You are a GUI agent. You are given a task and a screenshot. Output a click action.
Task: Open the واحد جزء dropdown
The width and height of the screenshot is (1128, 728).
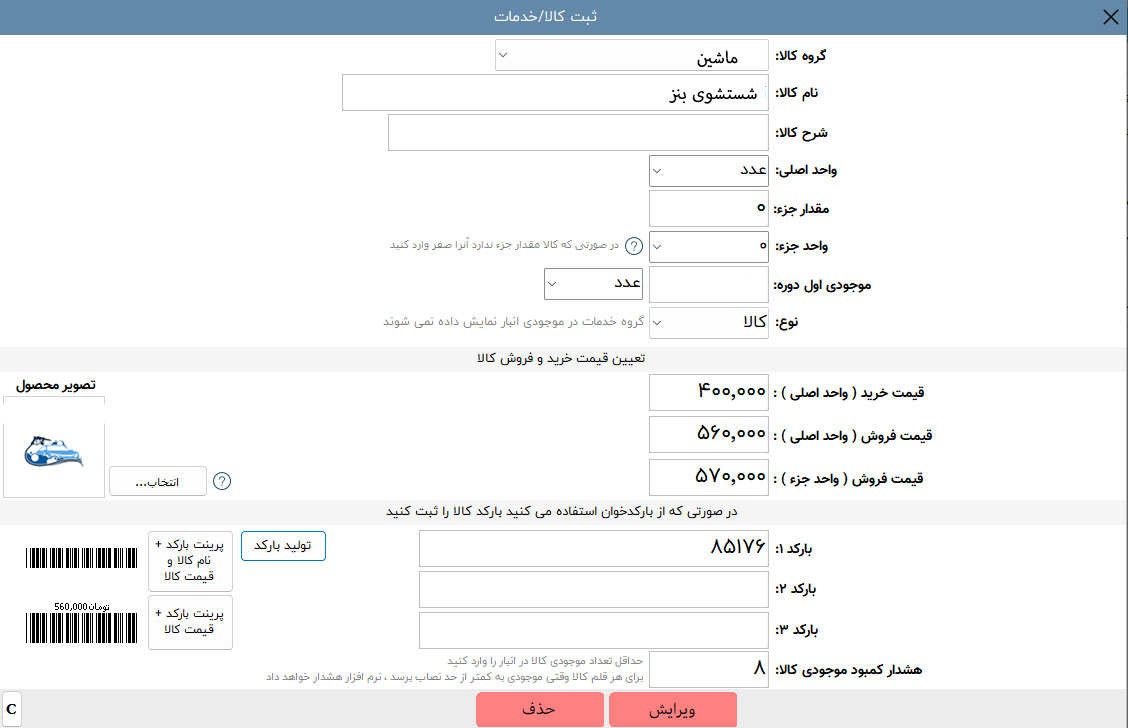click(x=709, y=246)
